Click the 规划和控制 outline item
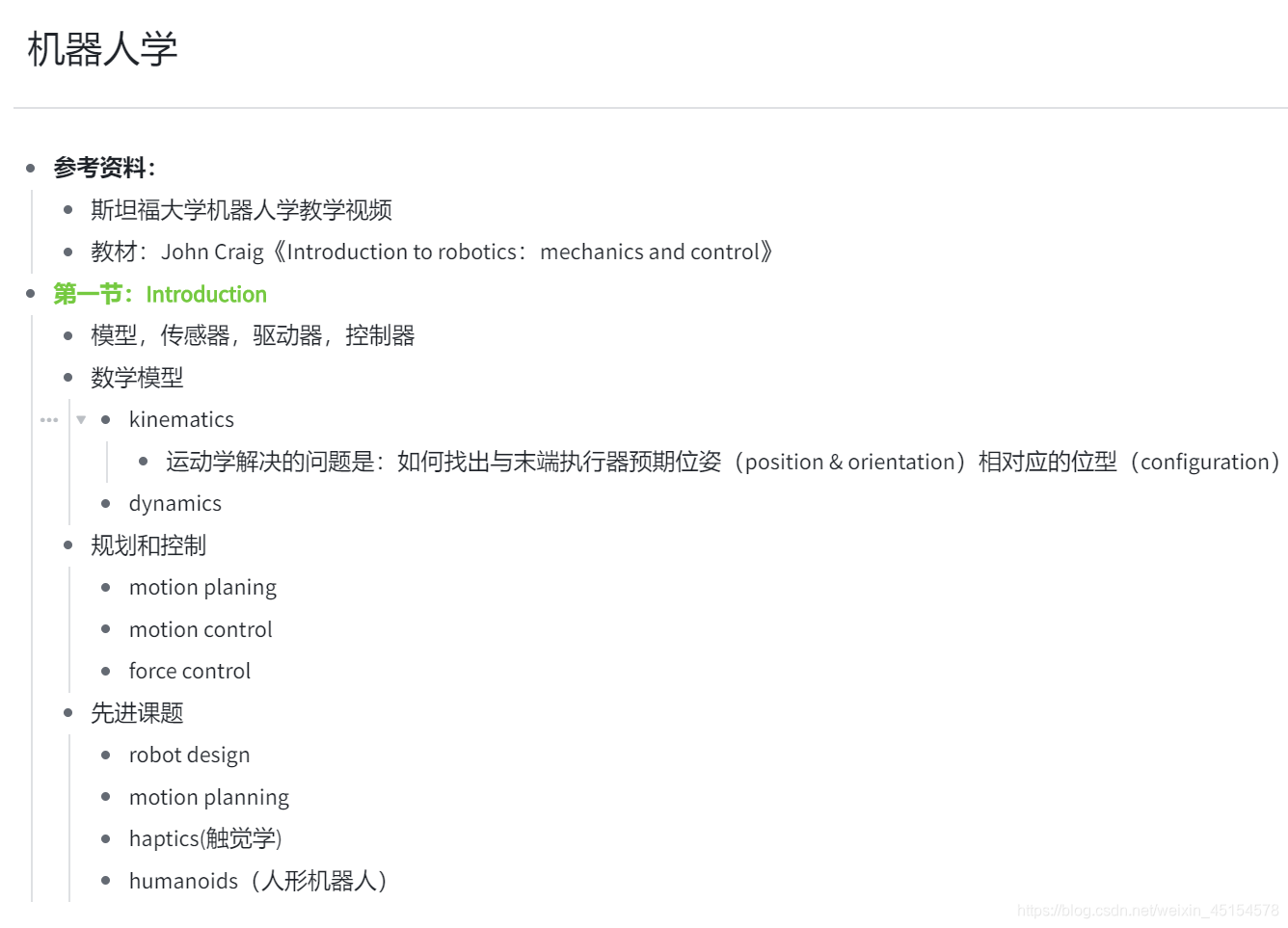 (148, 545)
